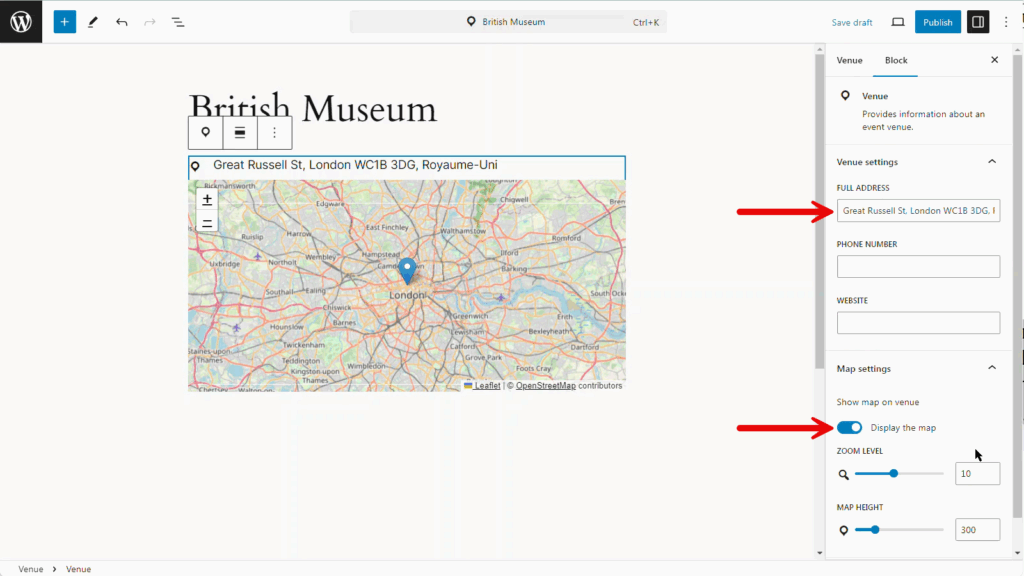Switch to the Venue tab in the sidebar
The image size is (1024, 576).
click(x=849, y=60)
